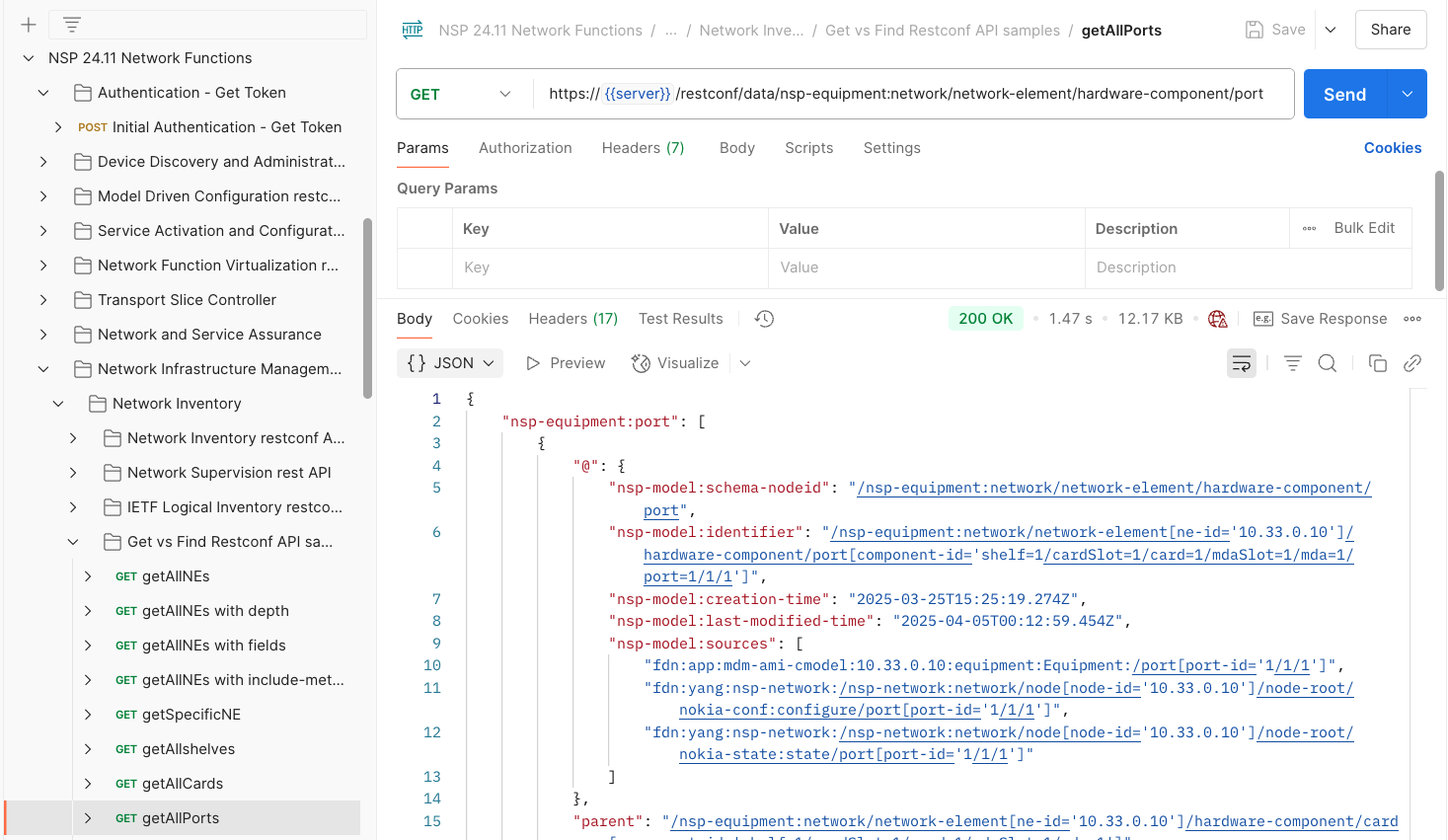Click the link icon in response toolbar

1412,363
